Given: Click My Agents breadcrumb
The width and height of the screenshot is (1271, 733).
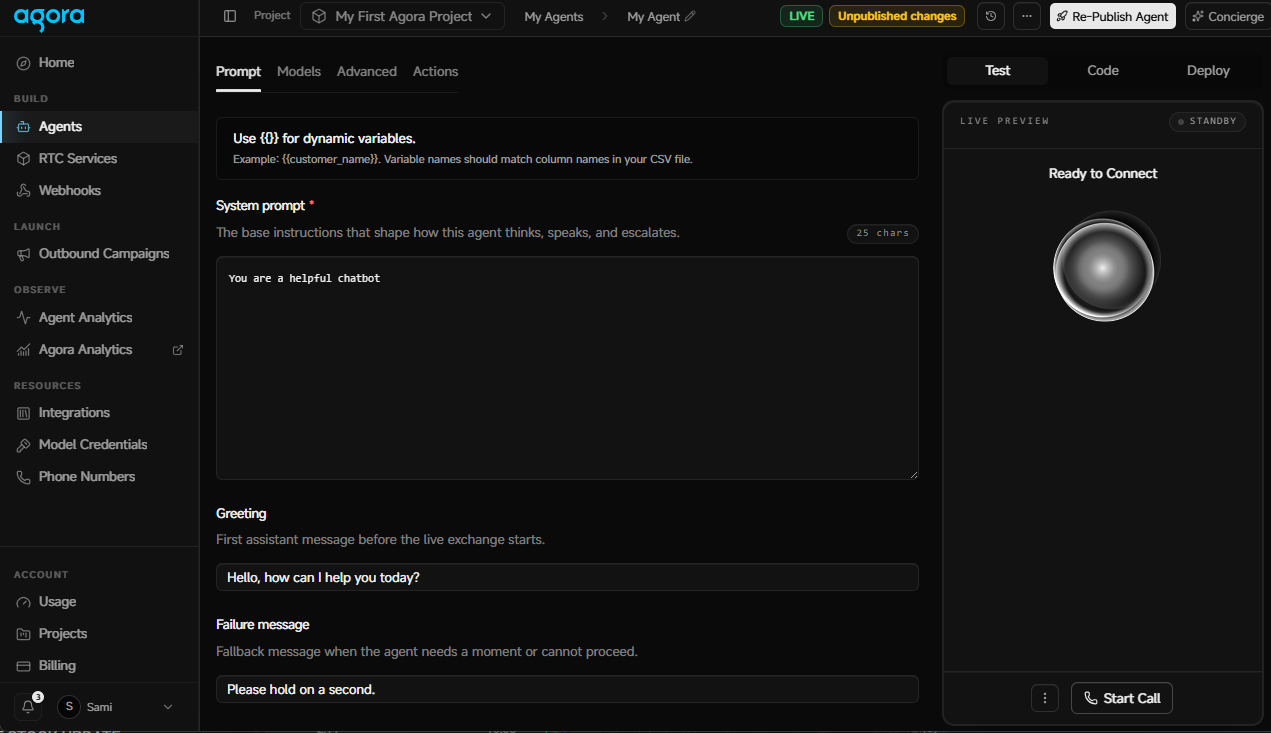Looking at the screenshot, I should click(x=554, y=17).
